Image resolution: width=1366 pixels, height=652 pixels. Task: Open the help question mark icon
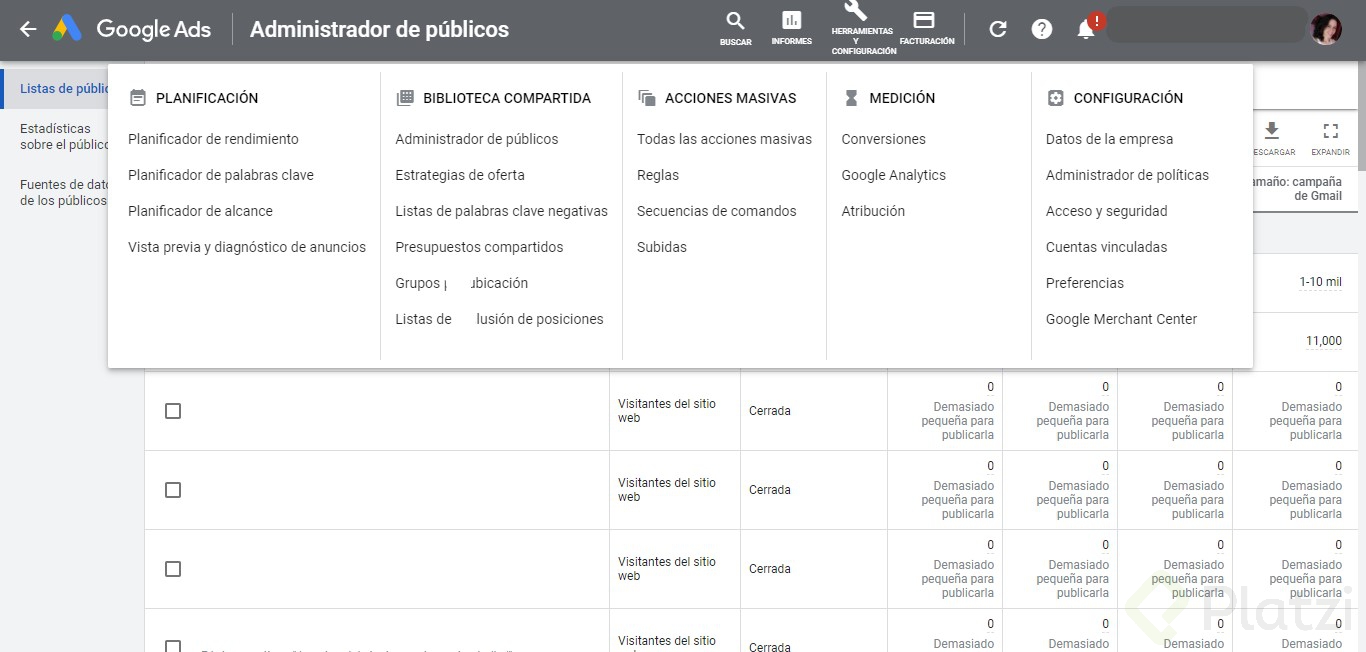coord(1042,29)
